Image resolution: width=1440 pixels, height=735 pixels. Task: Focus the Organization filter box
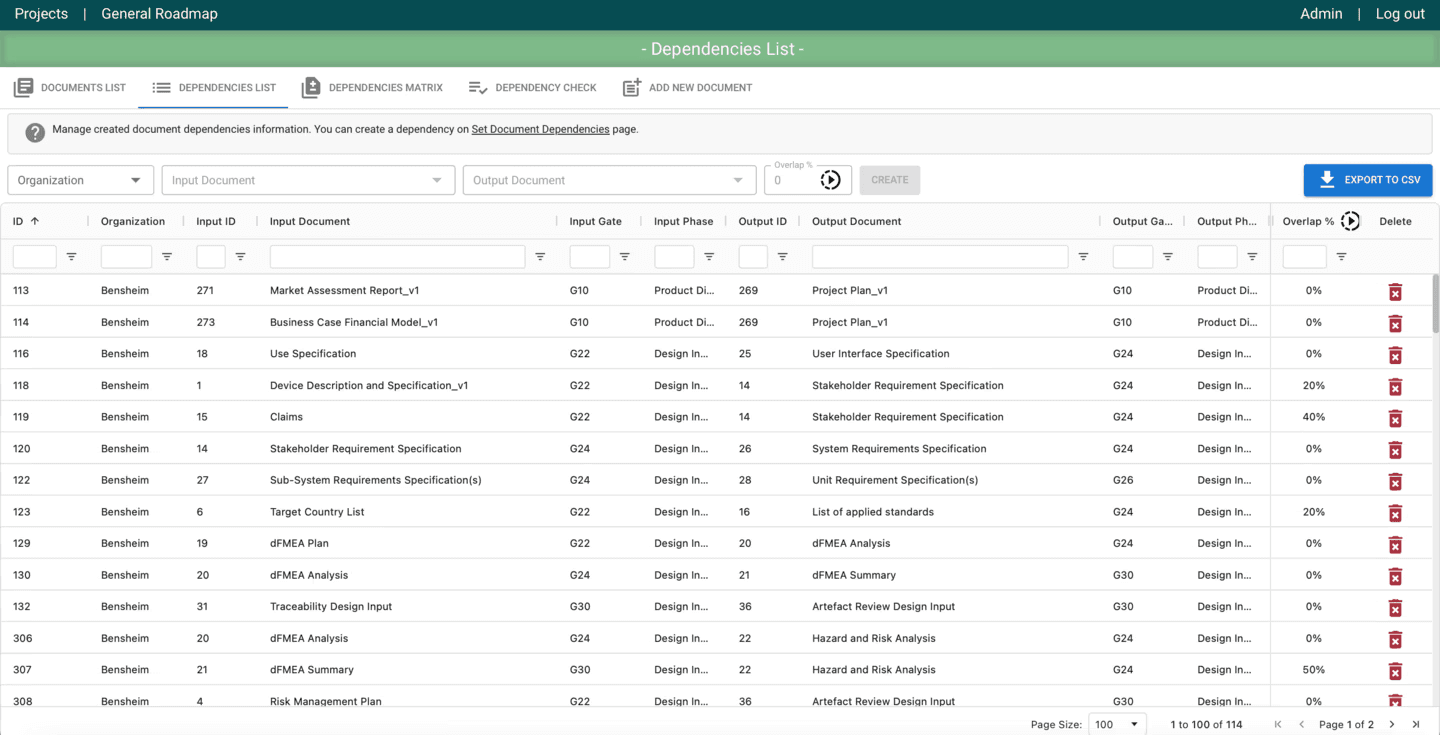(126, 257)
